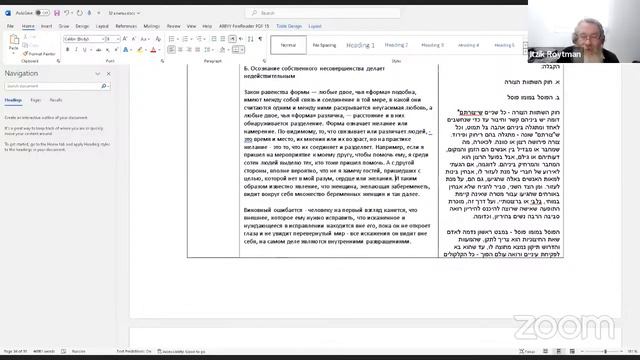640x360 pixels.
Task: Apply the Normal style
Action: [x=288, y=45]
